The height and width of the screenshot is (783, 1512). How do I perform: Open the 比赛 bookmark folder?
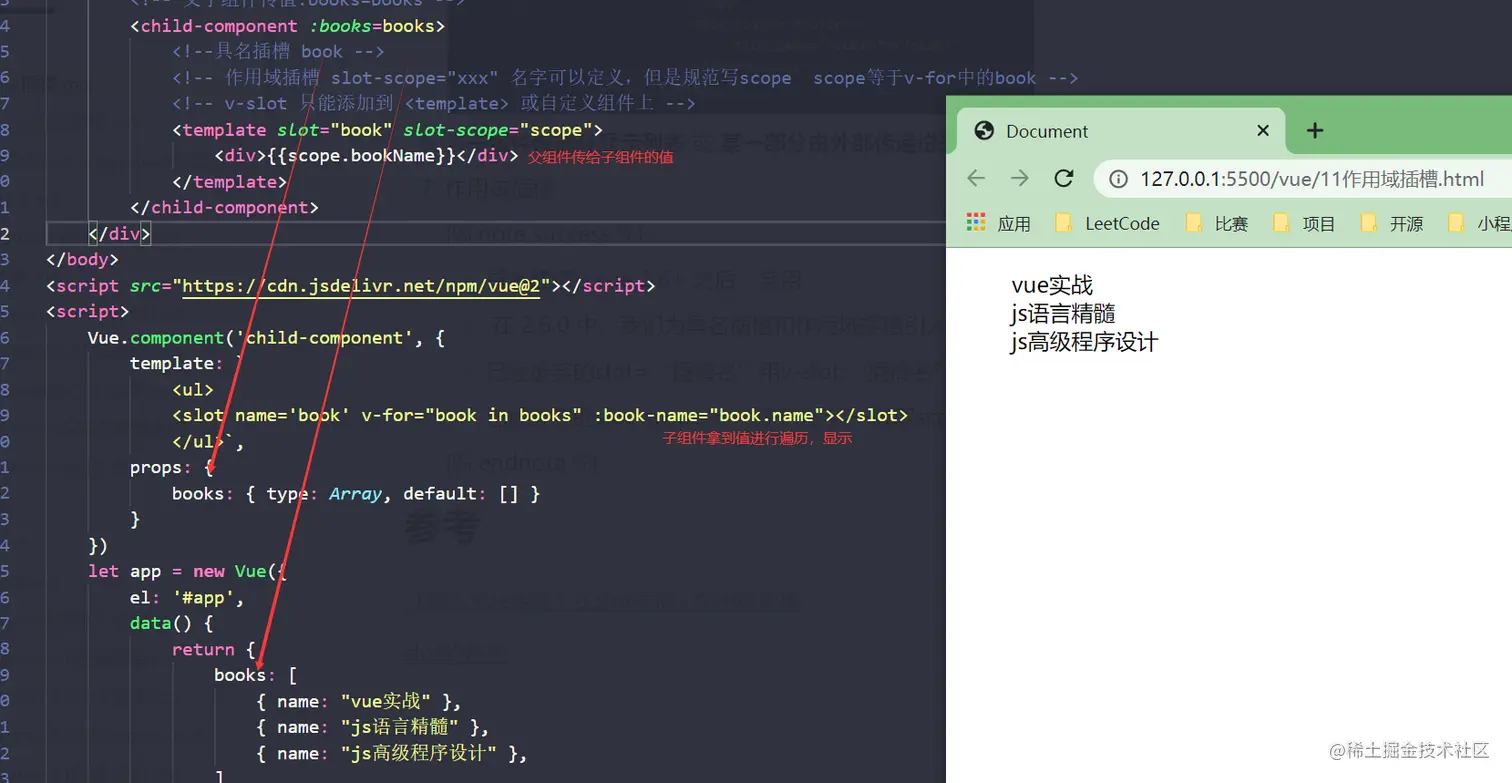tap(1217, 223)
